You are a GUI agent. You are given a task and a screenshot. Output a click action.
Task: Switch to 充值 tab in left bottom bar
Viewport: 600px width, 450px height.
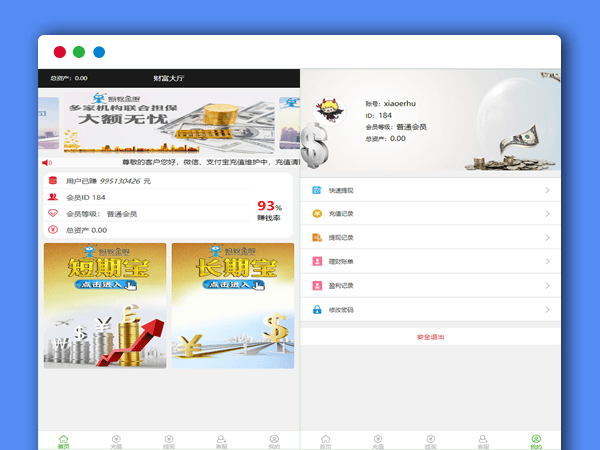tap(116, 440)
